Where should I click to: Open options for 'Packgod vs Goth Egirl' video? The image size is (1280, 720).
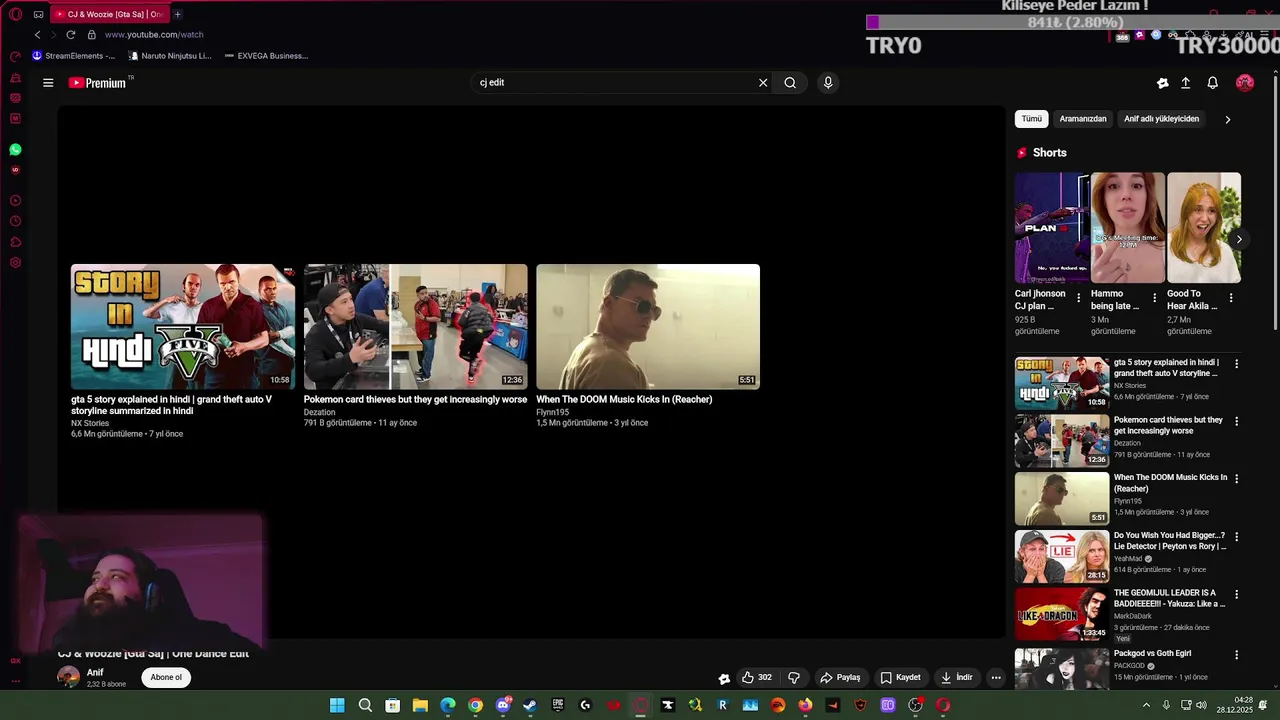pos(1236,655)
